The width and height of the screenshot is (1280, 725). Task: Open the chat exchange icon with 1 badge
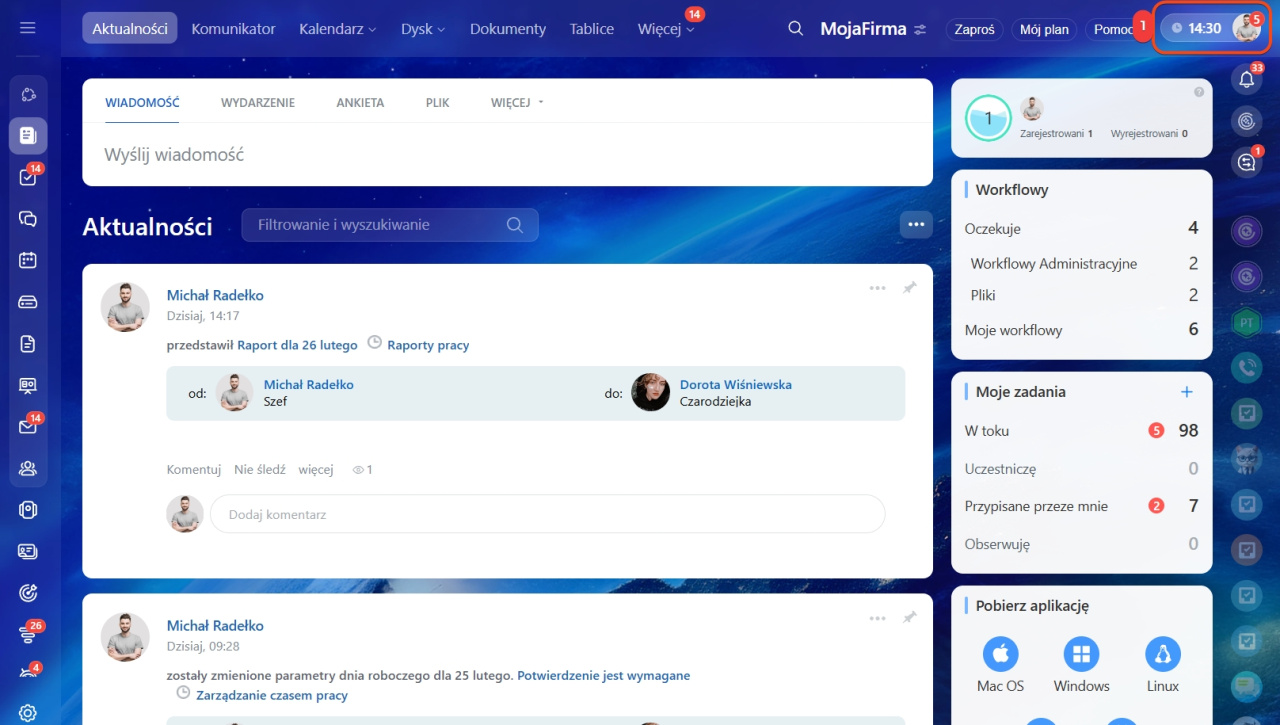pyautogui.click(x=1246, y=162)
